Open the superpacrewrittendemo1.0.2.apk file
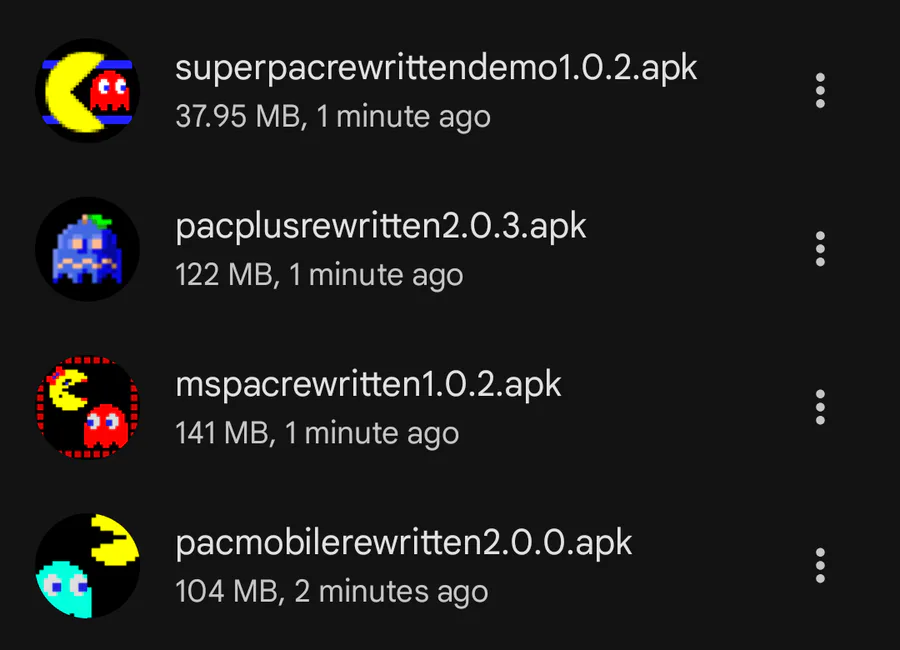Screen dimensions: 900x650 [x=436, y=68]
